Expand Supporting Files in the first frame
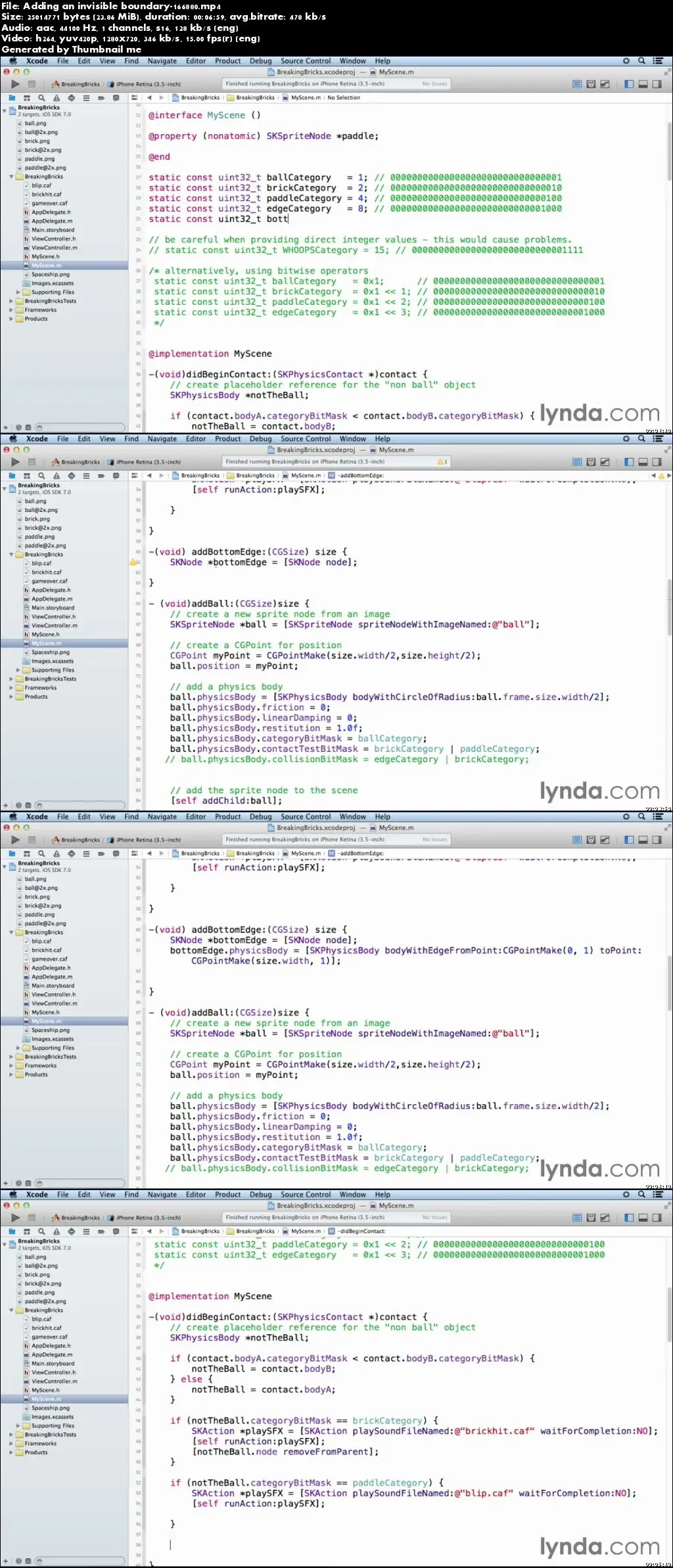The image size is (673, 1568). (18, 292)
